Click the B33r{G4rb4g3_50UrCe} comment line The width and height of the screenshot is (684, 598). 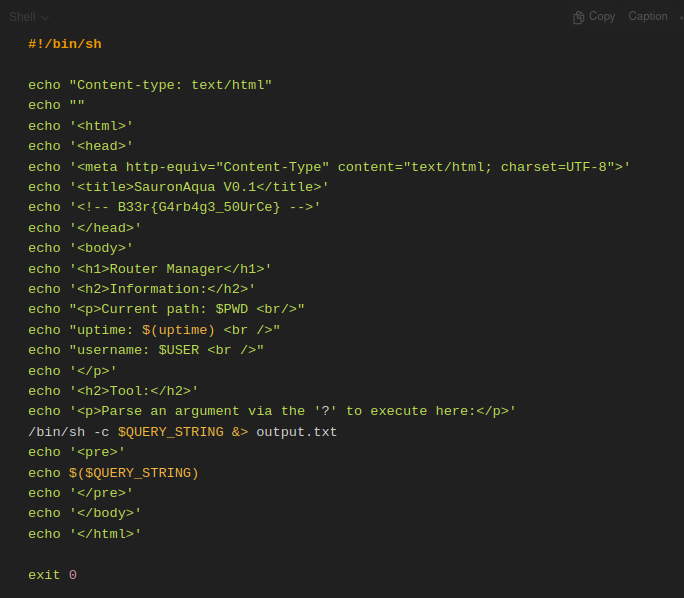click(x=174, y=207)
